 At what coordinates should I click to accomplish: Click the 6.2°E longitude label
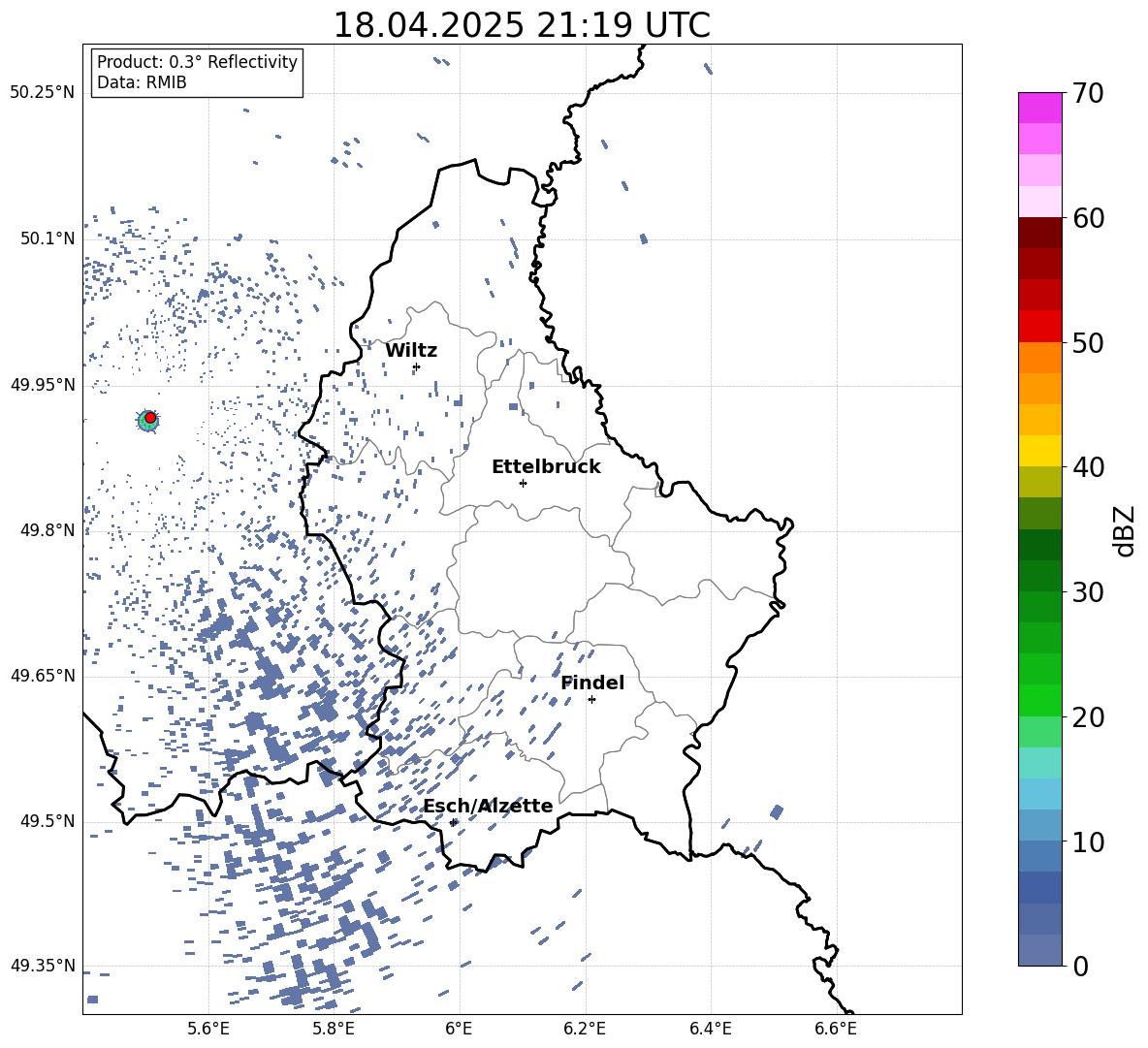coord(585,1030)
